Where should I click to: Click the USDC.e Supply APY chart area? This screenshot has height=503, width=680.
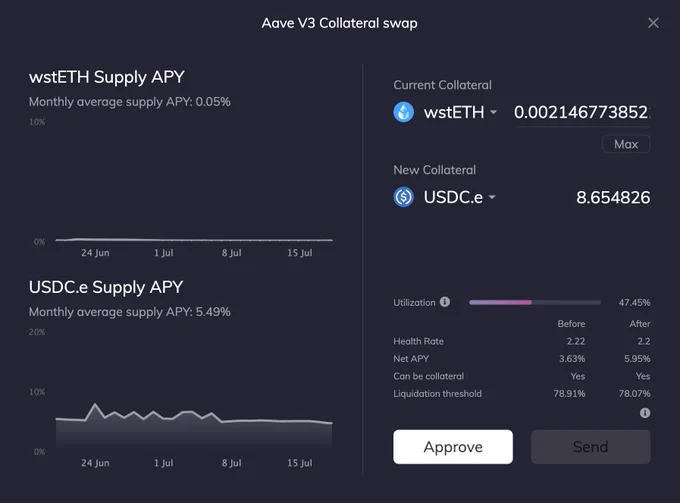pos(194,427)
